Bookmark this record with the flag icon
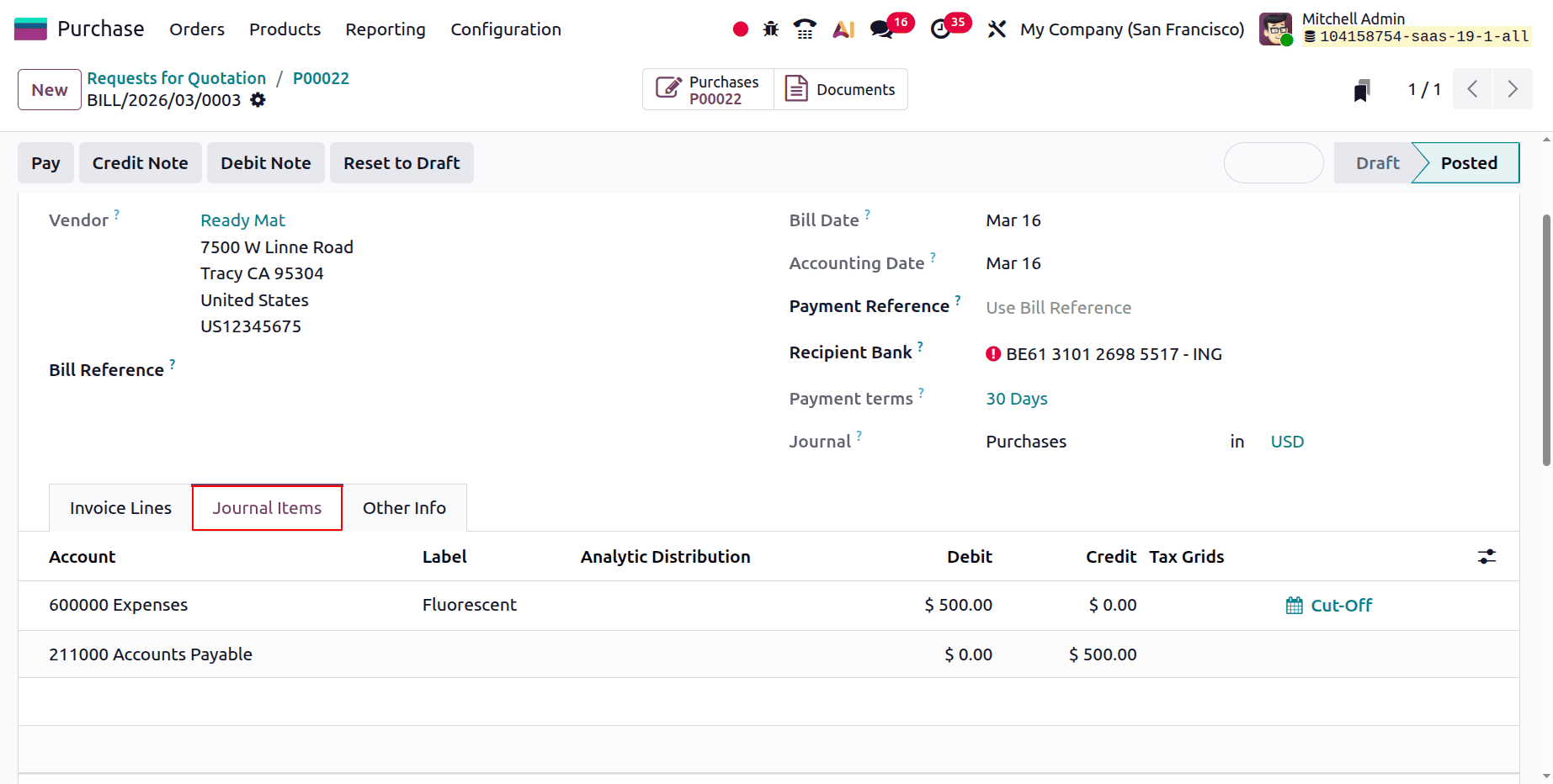1553x784 pixels. [1362, 89]
